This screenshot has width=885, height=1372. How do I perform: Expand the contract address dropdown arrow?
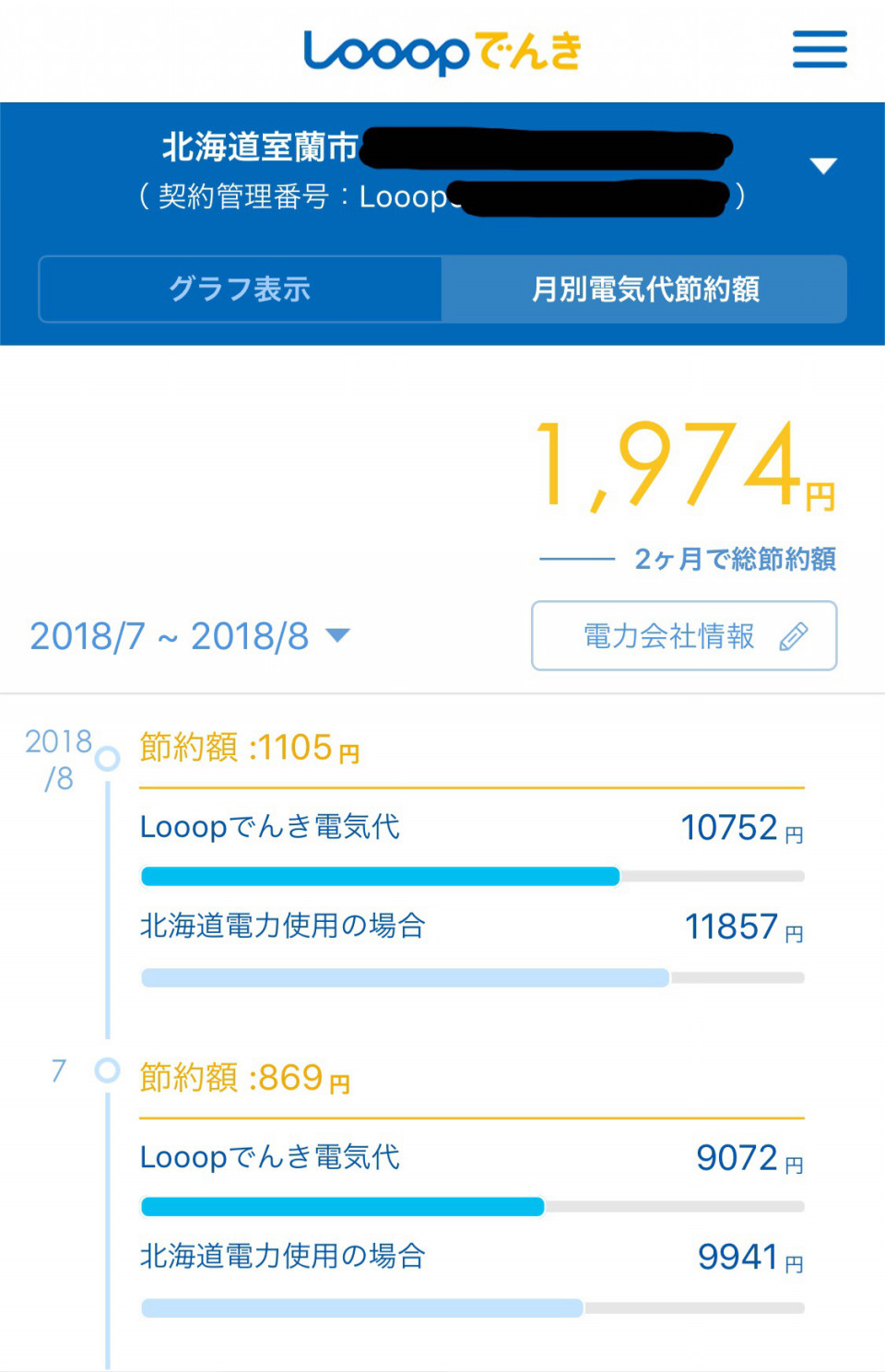pyautogui.click(x=822, y=166)
